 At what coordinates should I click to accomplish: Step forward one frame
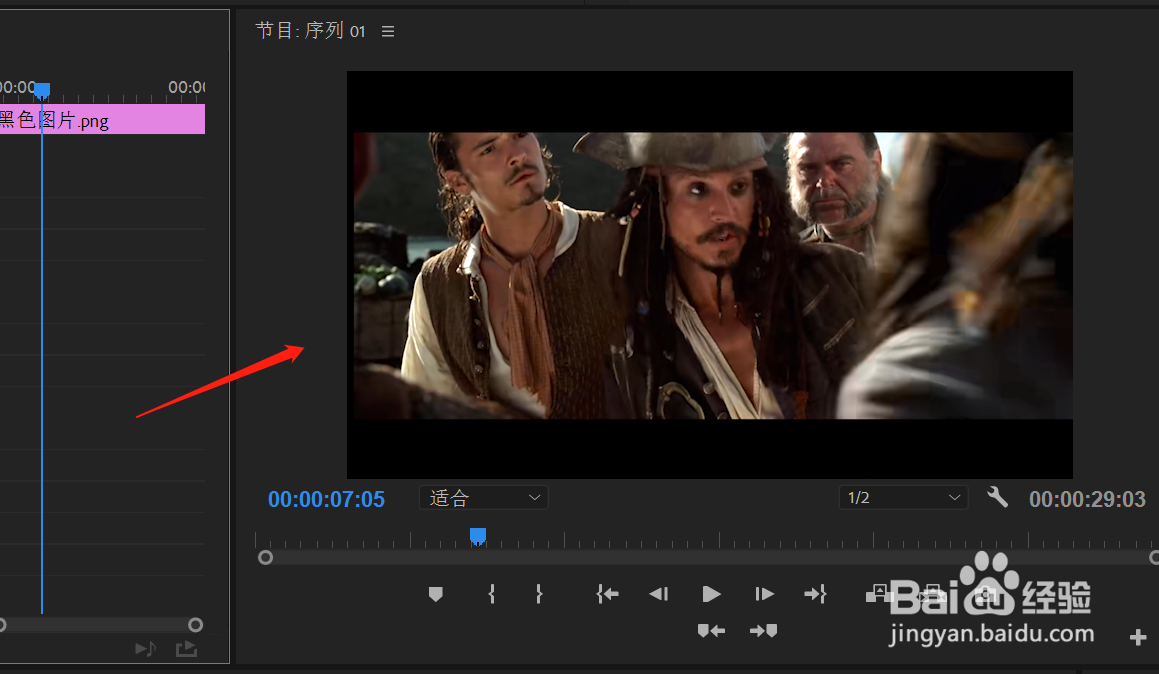764,593
